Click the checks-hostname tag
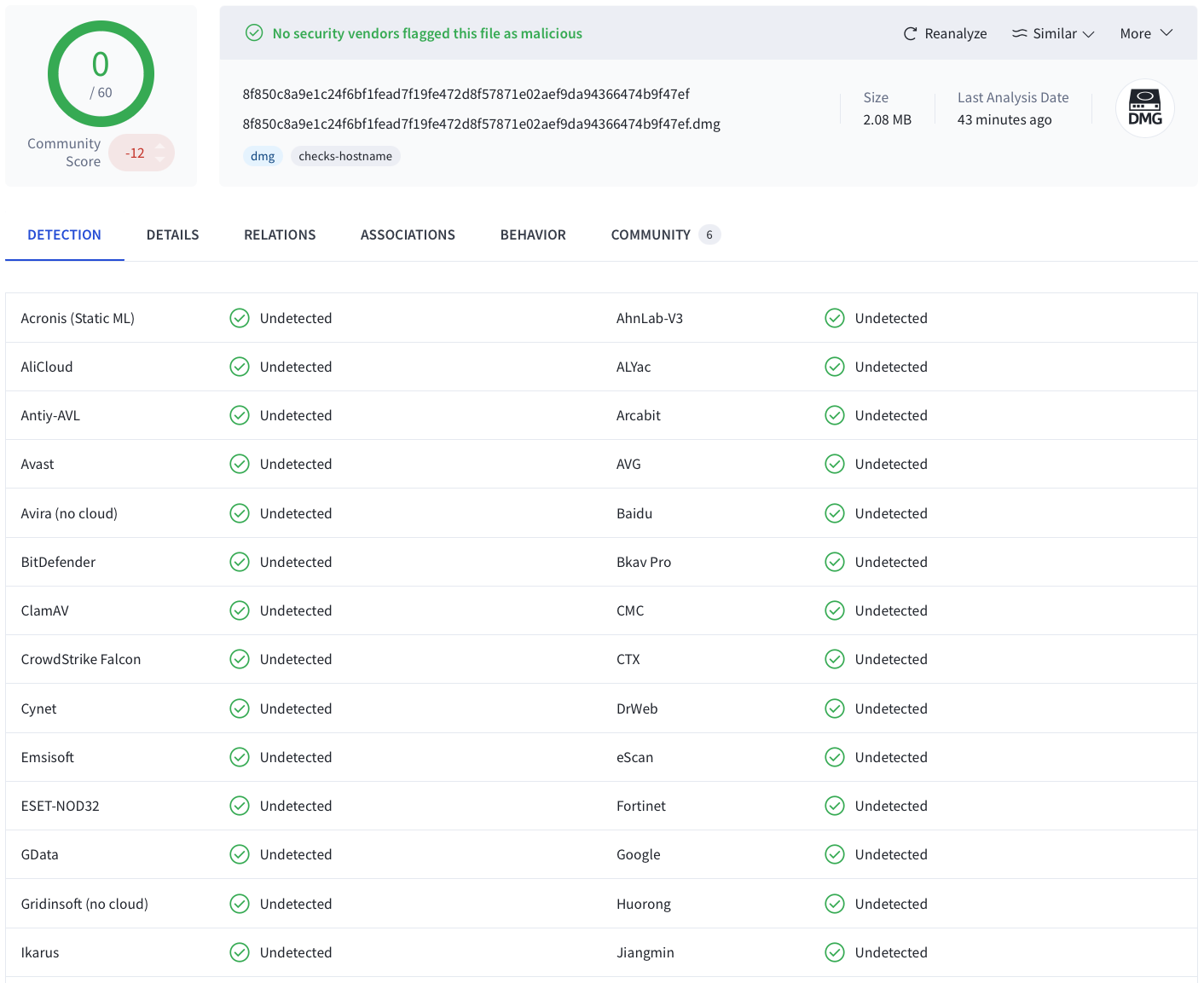Image resolution: width=1204 pixels, height=983 pixels. pos(345,156)
